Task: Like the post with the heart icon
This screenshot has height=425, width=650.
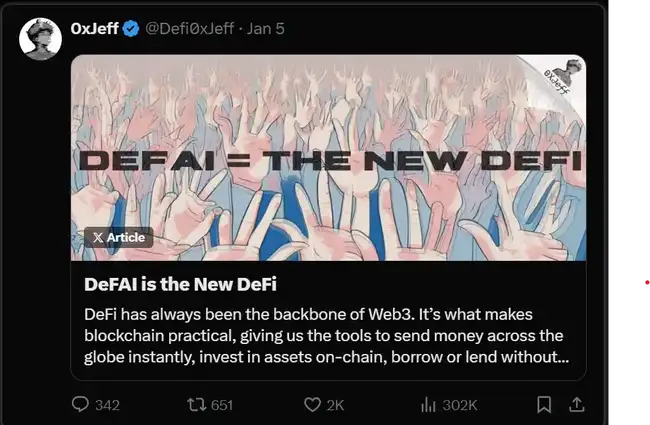Action: 312,404
